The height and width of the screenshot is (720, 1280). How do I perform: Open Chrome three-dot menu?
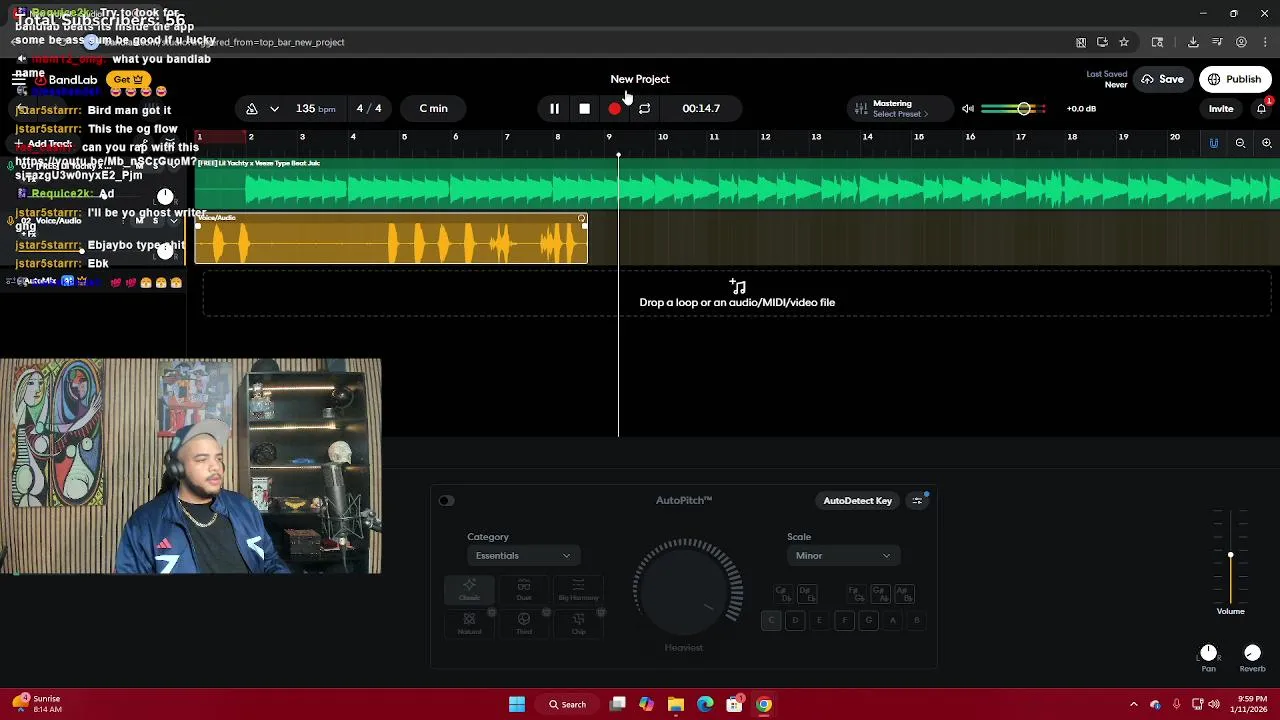1265,42
